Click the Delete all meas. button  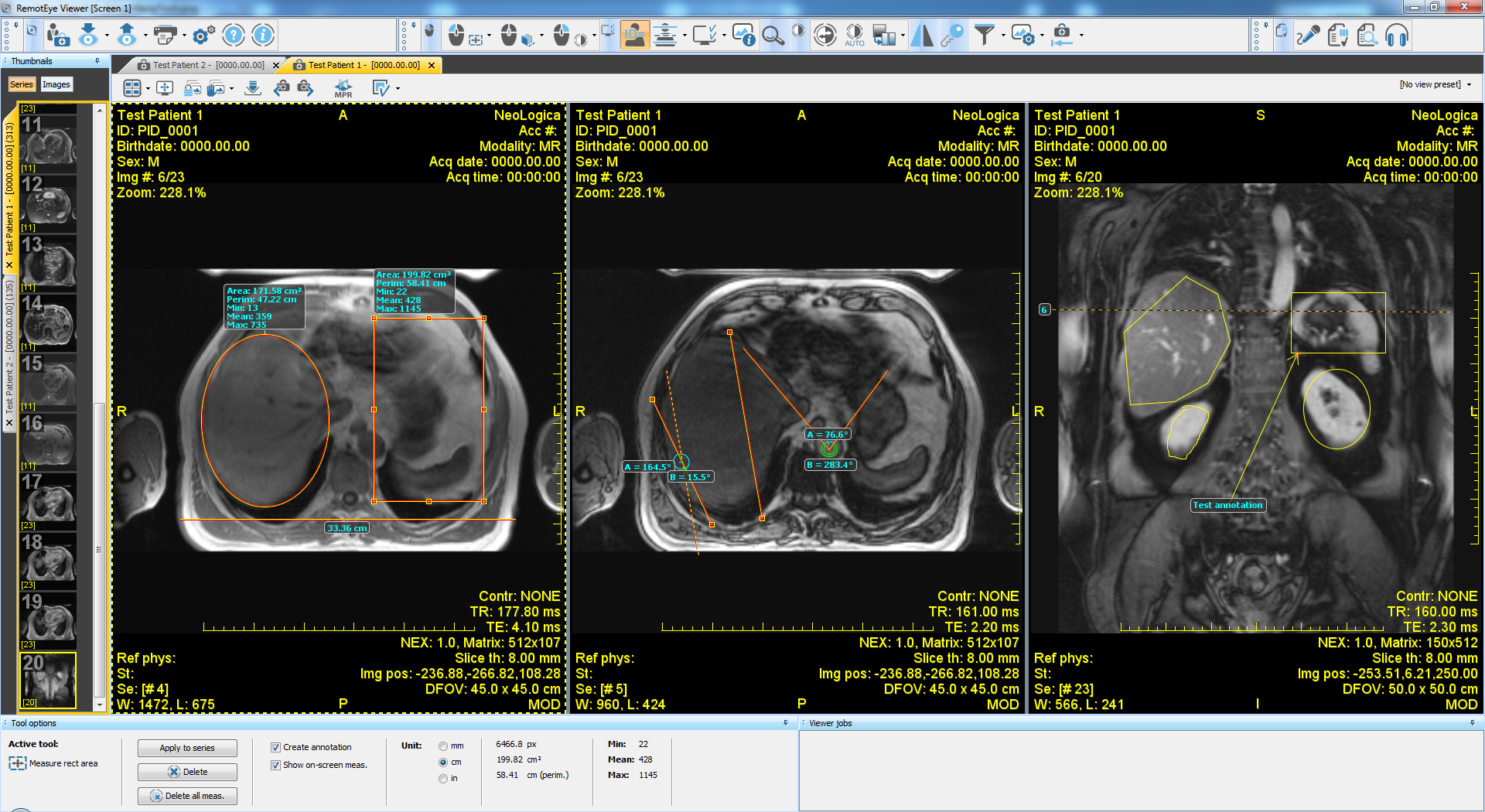click(187, 796)
